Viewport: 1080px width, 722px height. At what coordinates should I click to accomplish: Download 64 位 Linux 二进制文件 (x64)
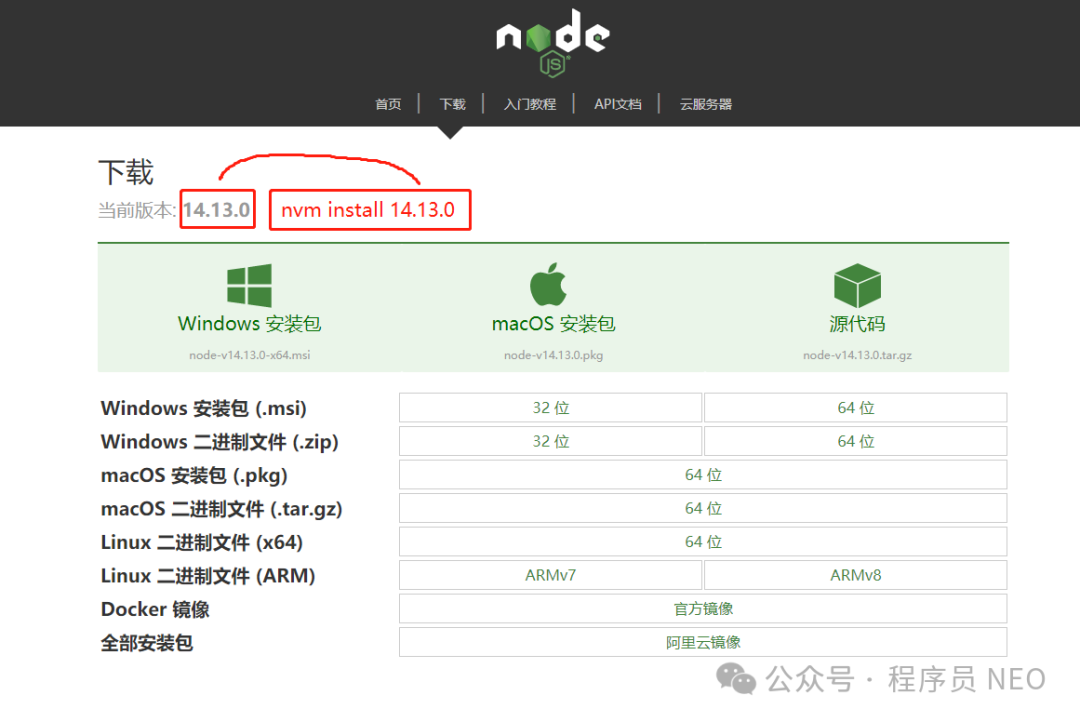pyautogui.click(x=703, y=542)
